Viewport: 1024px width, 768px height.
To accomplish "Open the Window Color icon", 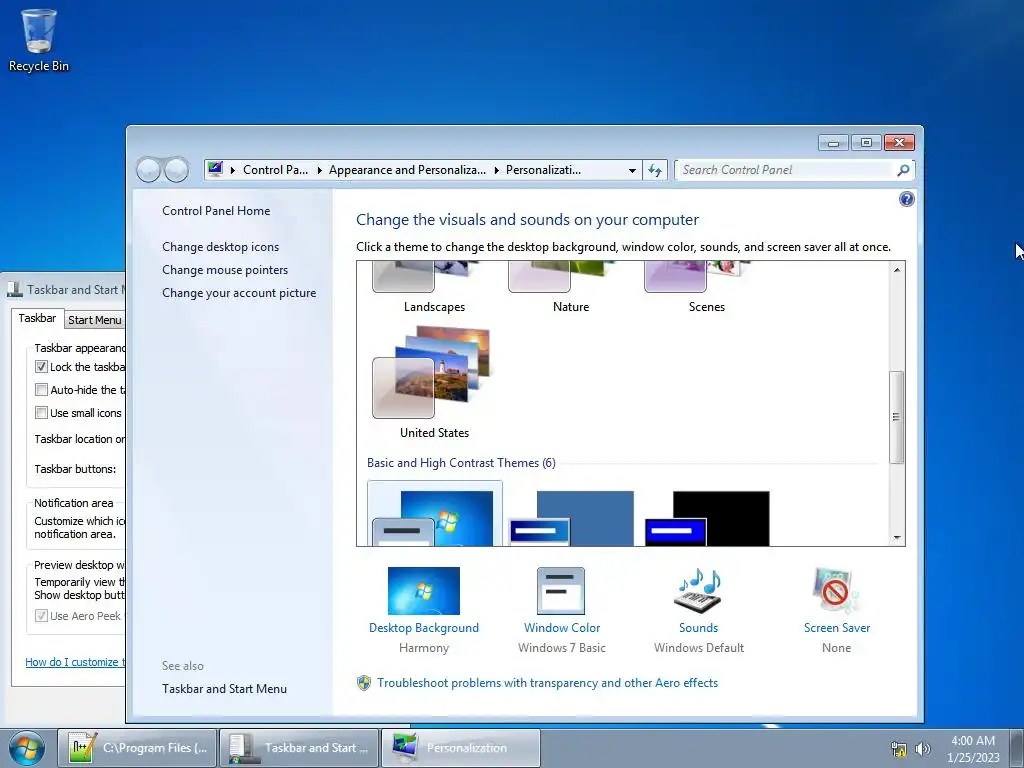I will [561, 590].
